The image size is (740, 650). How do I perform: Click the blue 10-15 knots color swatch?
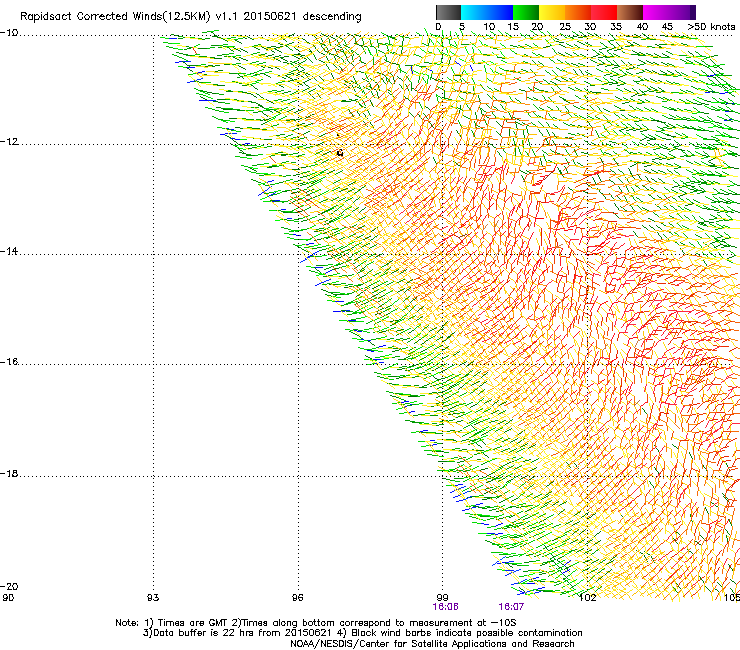[500, 12]
